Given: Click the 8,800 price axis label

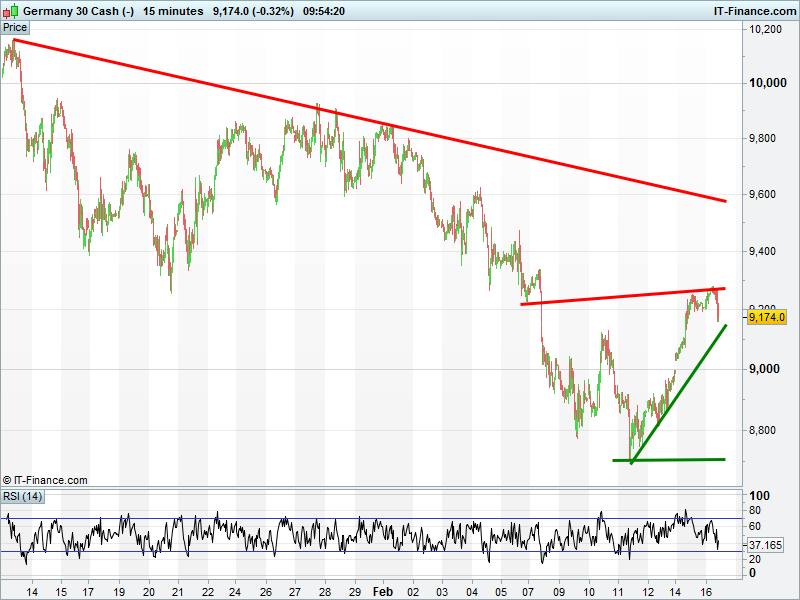Looking at the screenshot, I should (762, 430).
